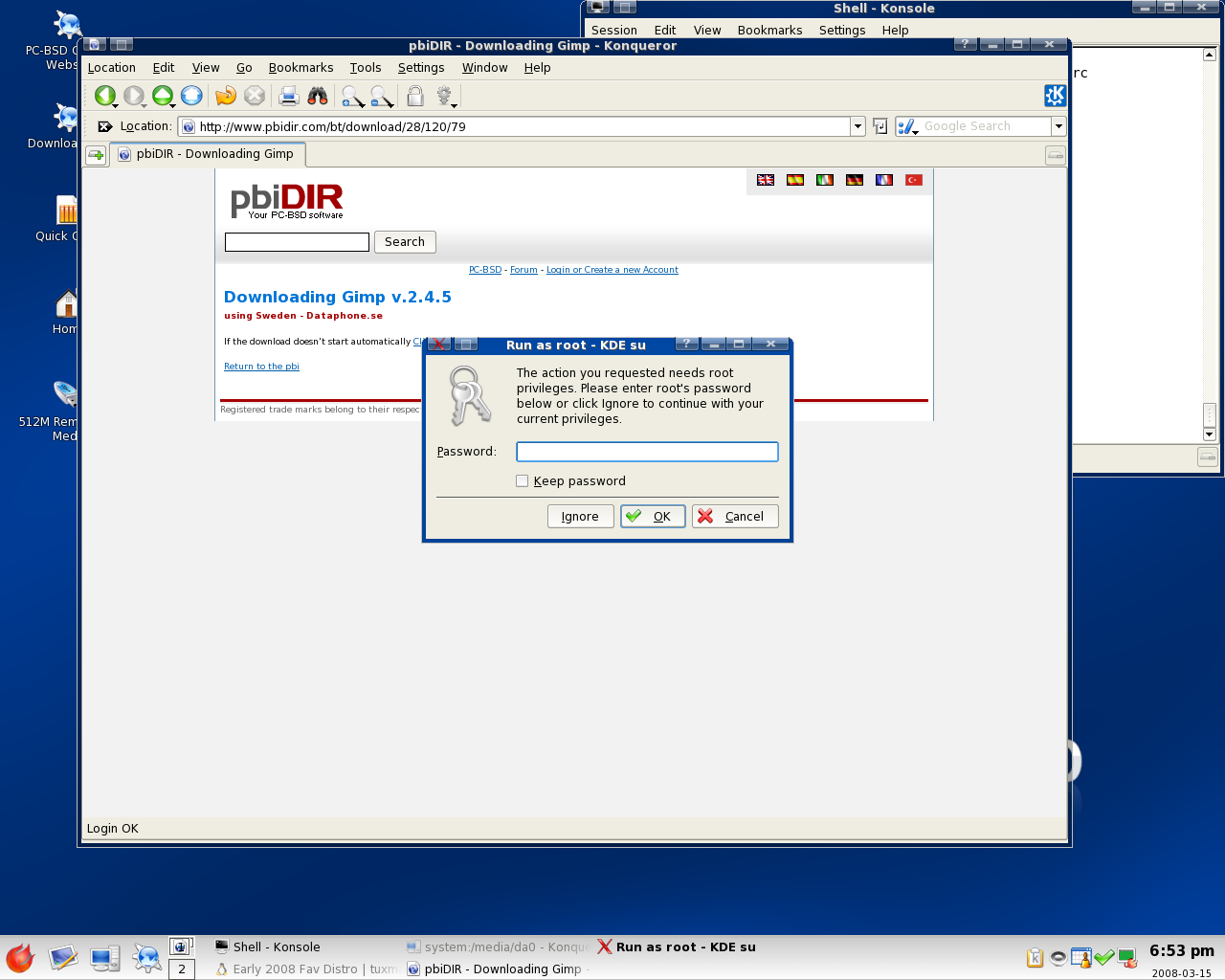Open the Session menu in Konsole window
Viewport: 1225px width, 980px height.
[x=614, y=31]
